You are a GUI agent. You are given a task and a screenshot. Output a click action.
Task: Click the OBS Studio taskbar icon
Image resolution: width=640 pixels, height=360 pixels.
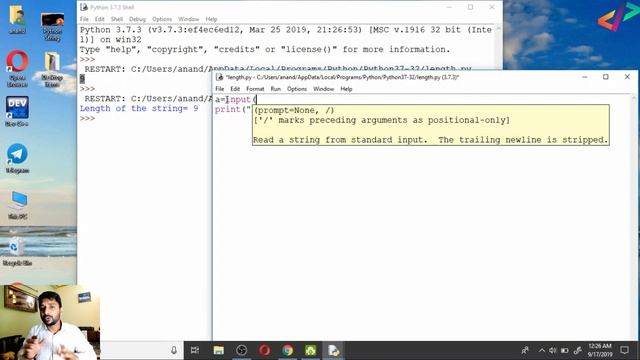click(x=241, y=350)
